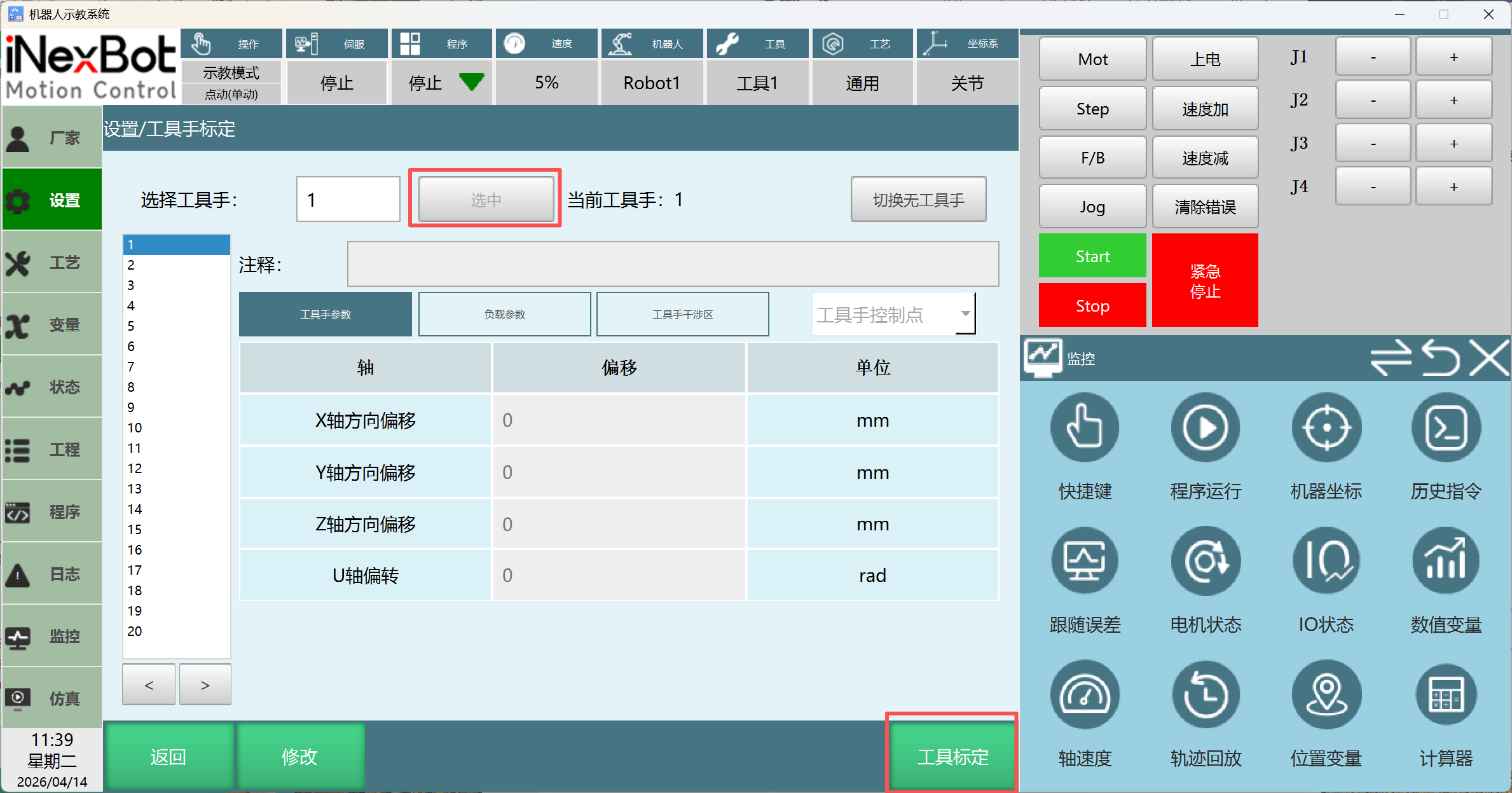Go to next tool list page

[205, 685]
